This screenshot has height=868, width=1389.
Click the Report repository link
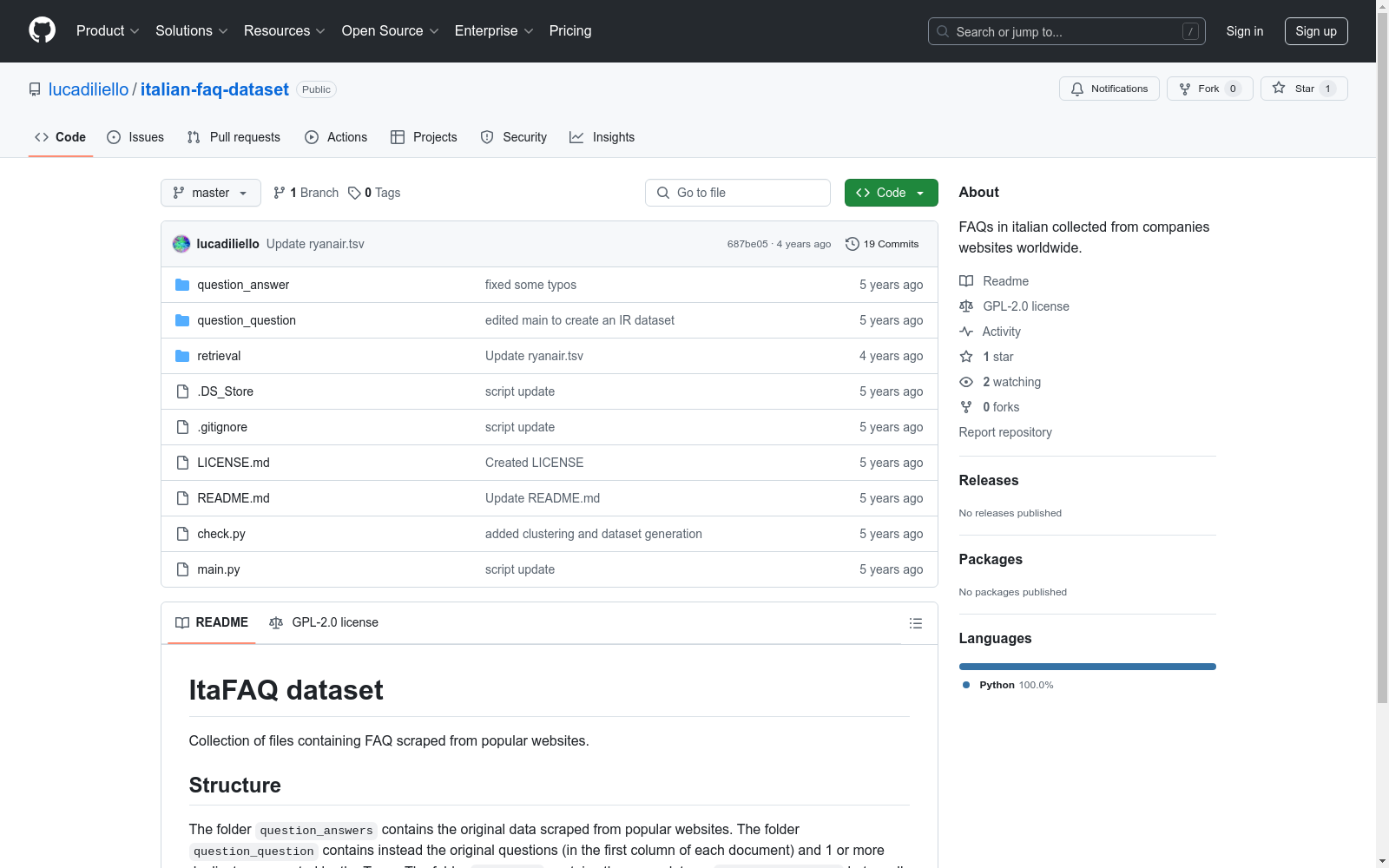1005,432
